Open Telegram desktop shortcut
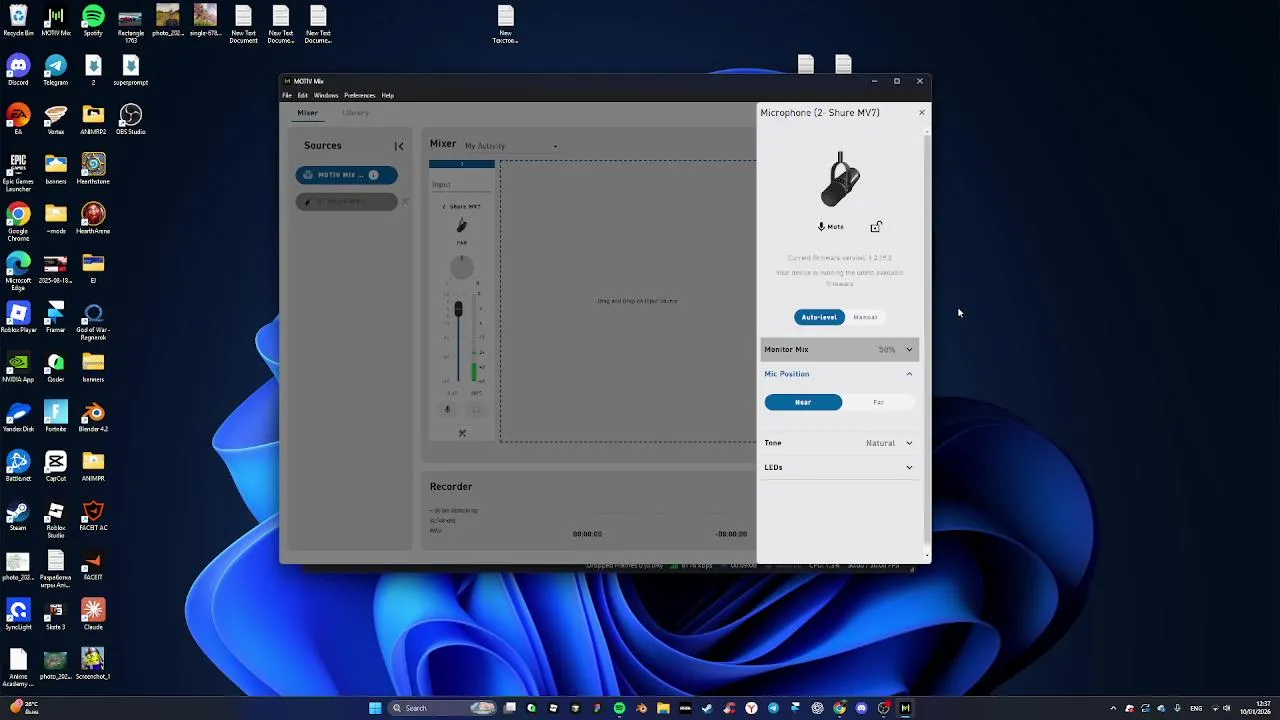 coord(56,71)
